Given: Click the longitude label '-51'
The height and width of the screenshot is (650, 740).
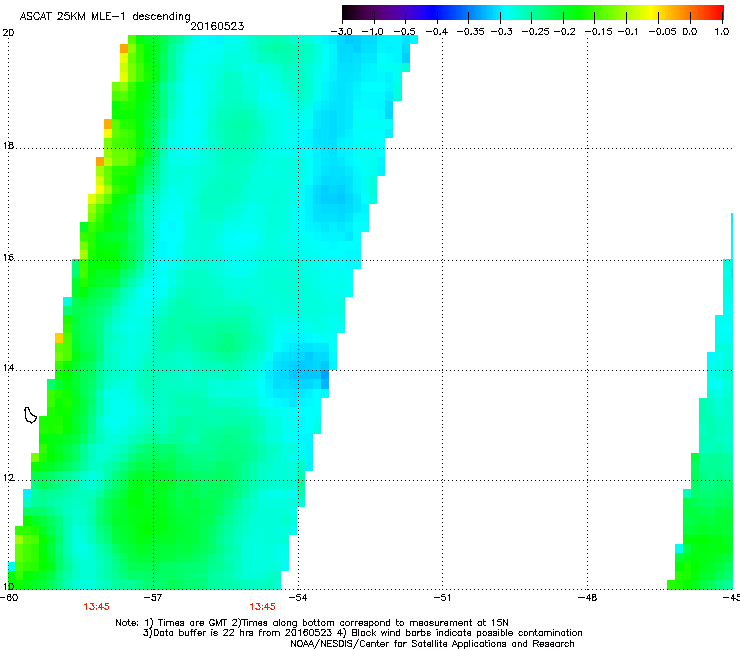Looking at the screenshot, I should click(x=442, y=597).
